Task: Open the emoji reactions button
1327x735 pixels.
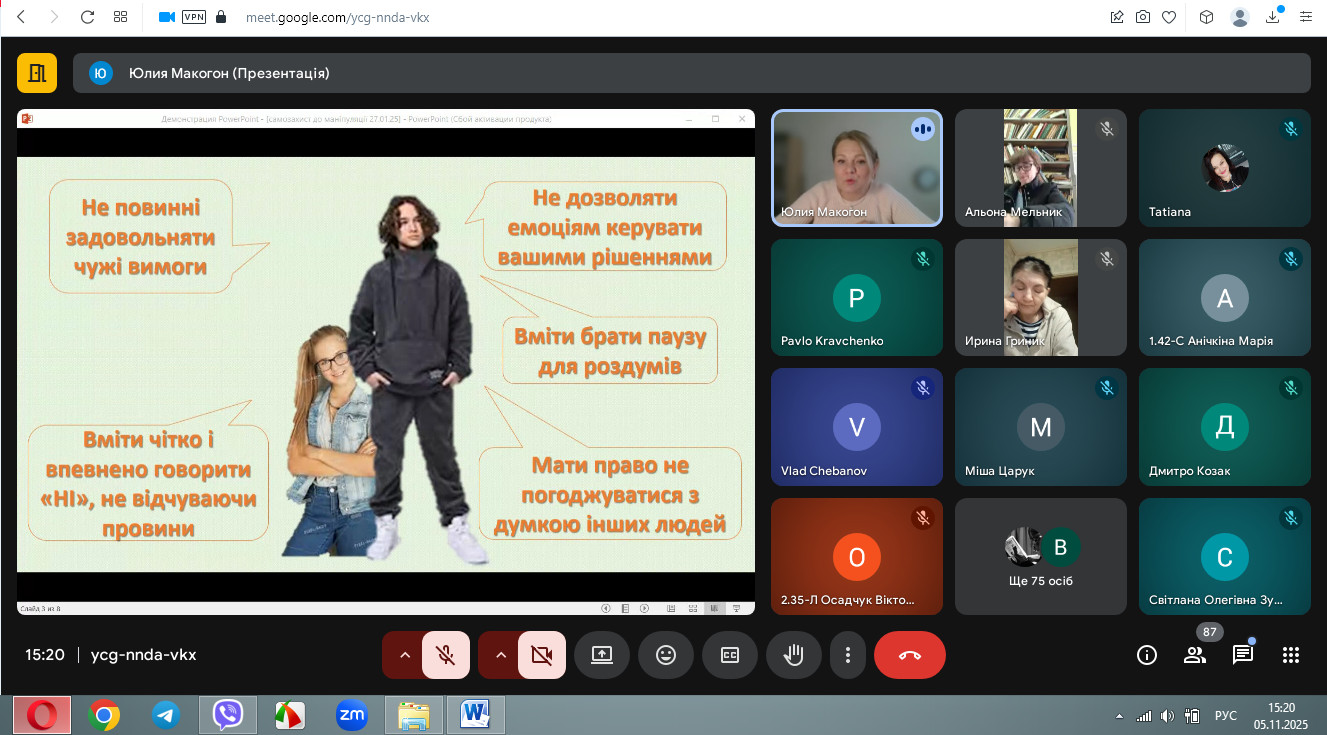Action: 665,655
